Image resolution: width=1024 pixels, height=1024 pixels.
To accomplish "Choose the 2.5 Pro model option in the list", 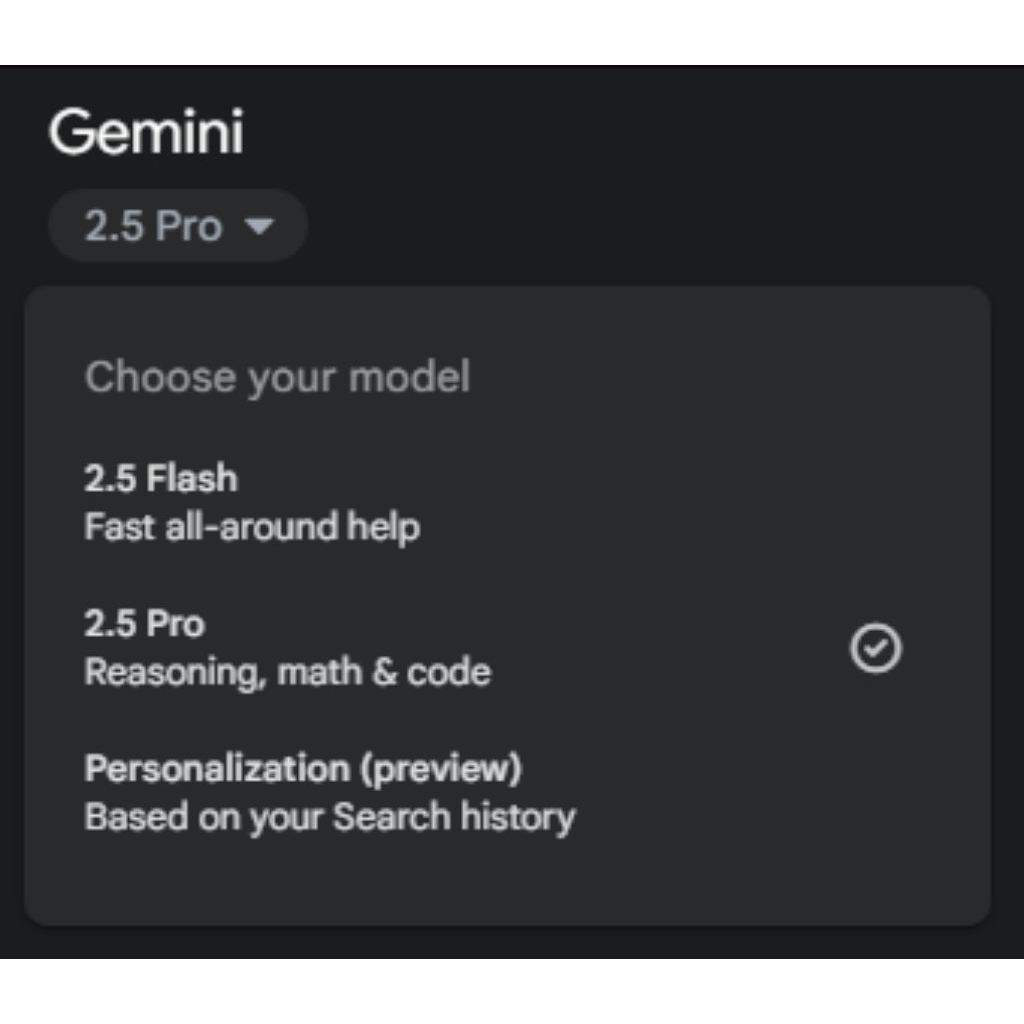I will (x=144, y=624).
